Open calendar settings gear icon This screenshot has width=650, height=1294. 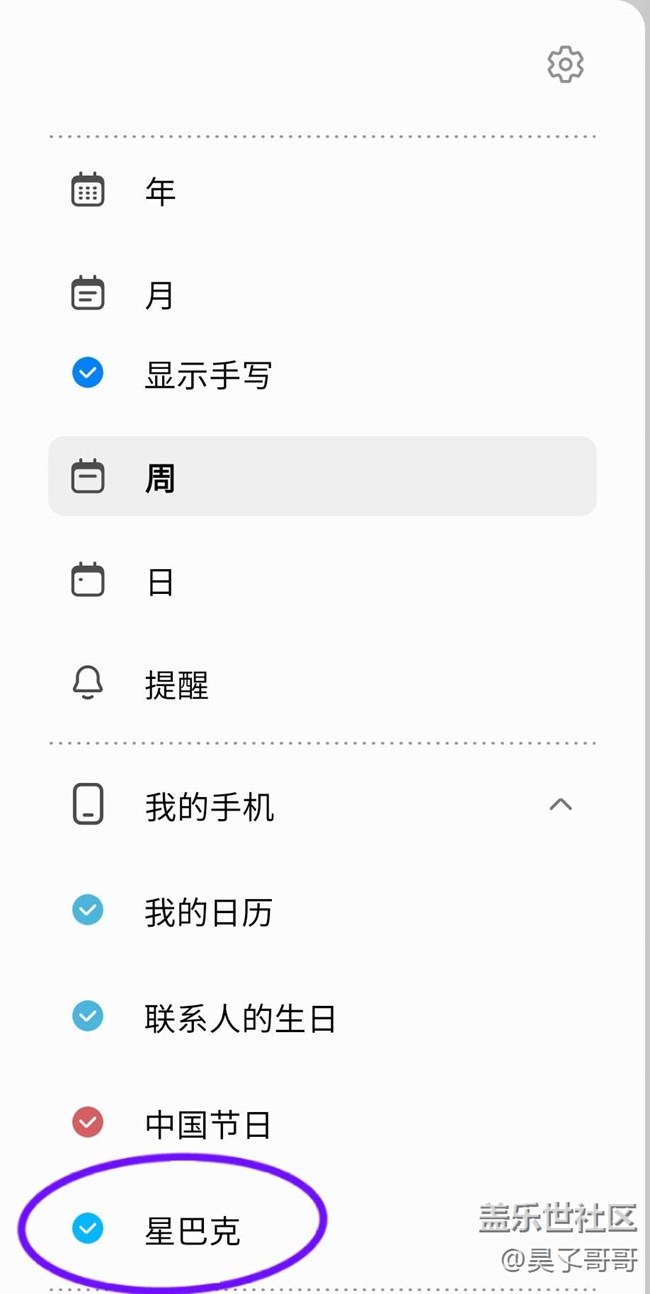tap(565, 65)
